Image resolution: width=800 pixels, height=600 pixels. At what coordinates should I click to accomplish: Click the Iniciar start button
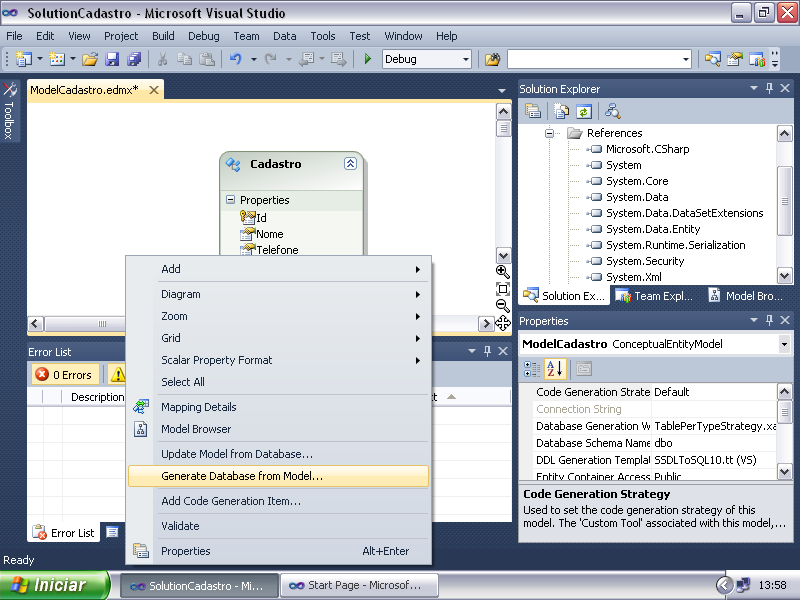click(x=55, y=585)
